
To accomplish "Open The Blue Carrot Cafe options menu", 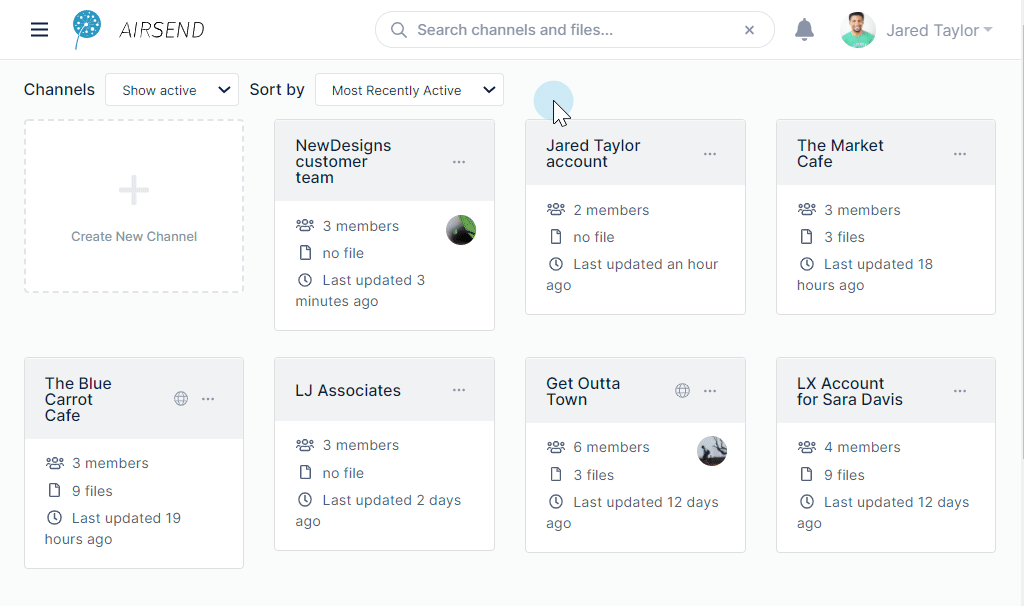I will [208, 398].
